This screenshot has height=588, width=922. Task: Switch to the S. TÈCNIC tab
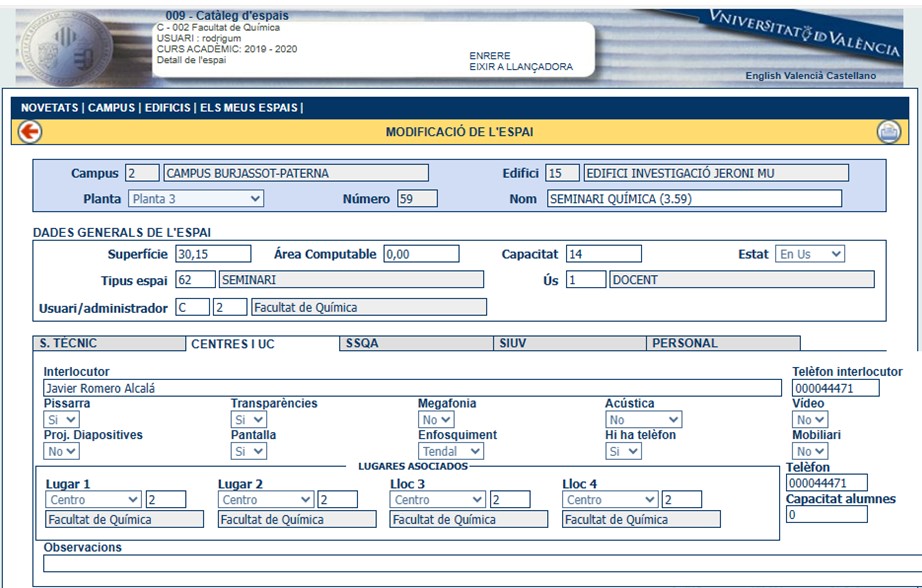click(109, 343)
